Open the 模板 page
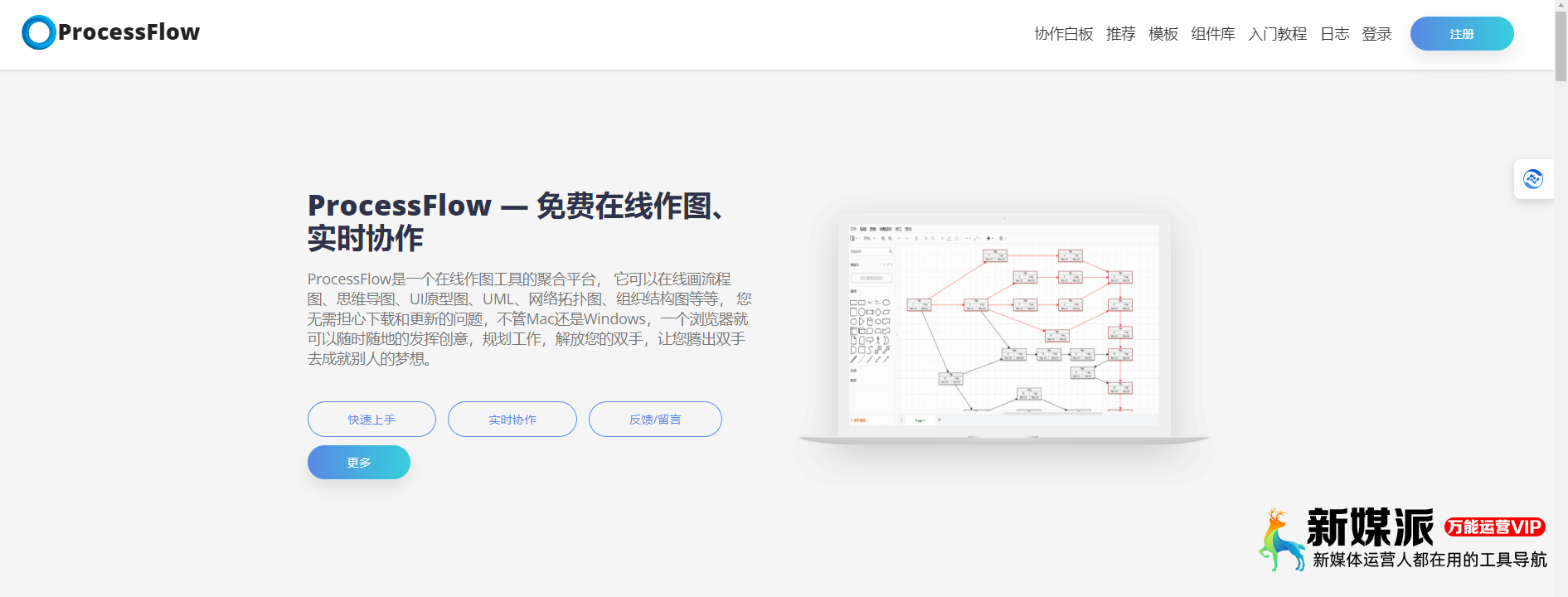The height and width of the screenshot is (597, 1568). tap(1163, 34)
